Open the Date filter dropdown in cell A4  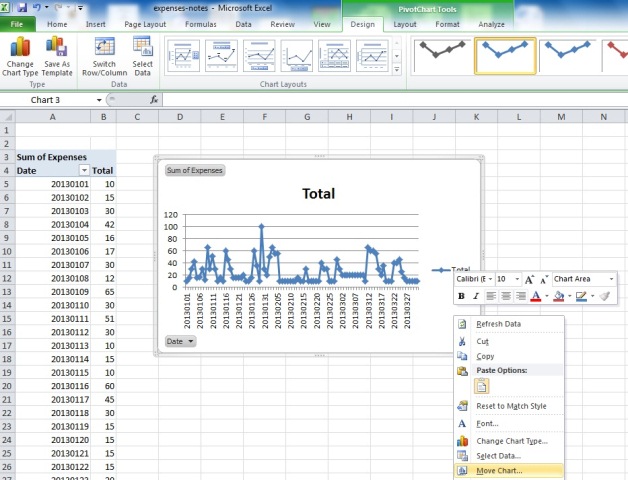click(x=84, y=171)
